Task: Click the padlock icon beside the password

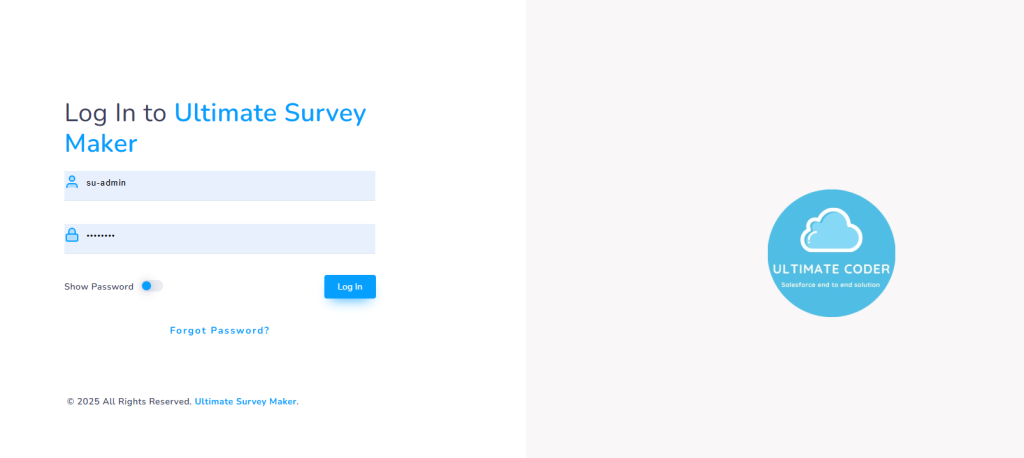Action: (72, 235)
